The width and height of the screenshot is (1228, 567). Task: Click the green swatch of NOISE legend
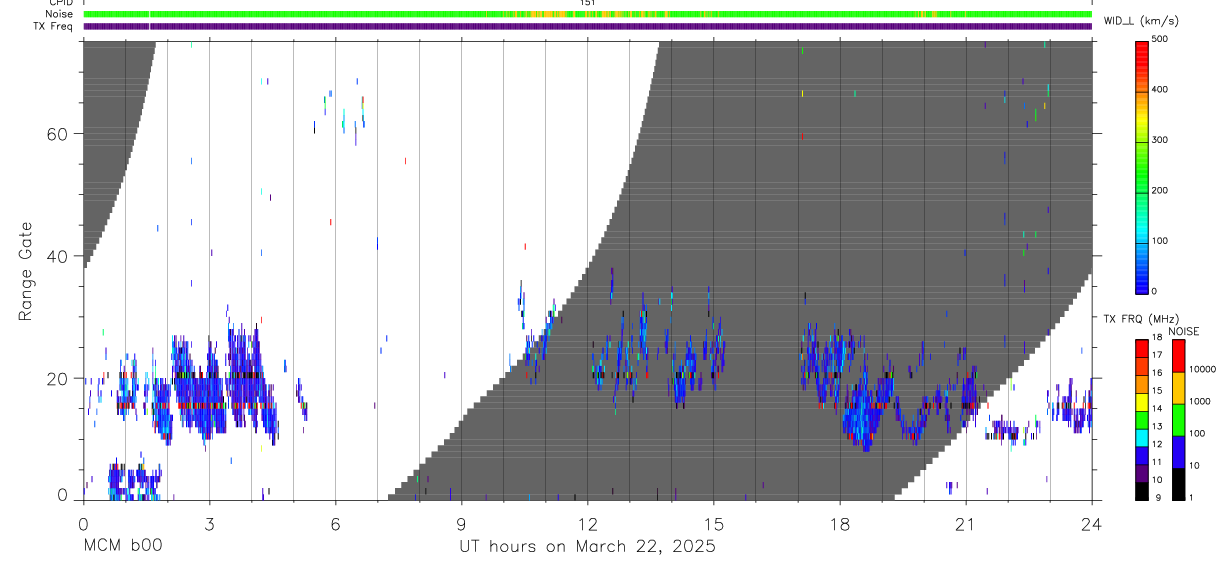(x=1178, y=420)
